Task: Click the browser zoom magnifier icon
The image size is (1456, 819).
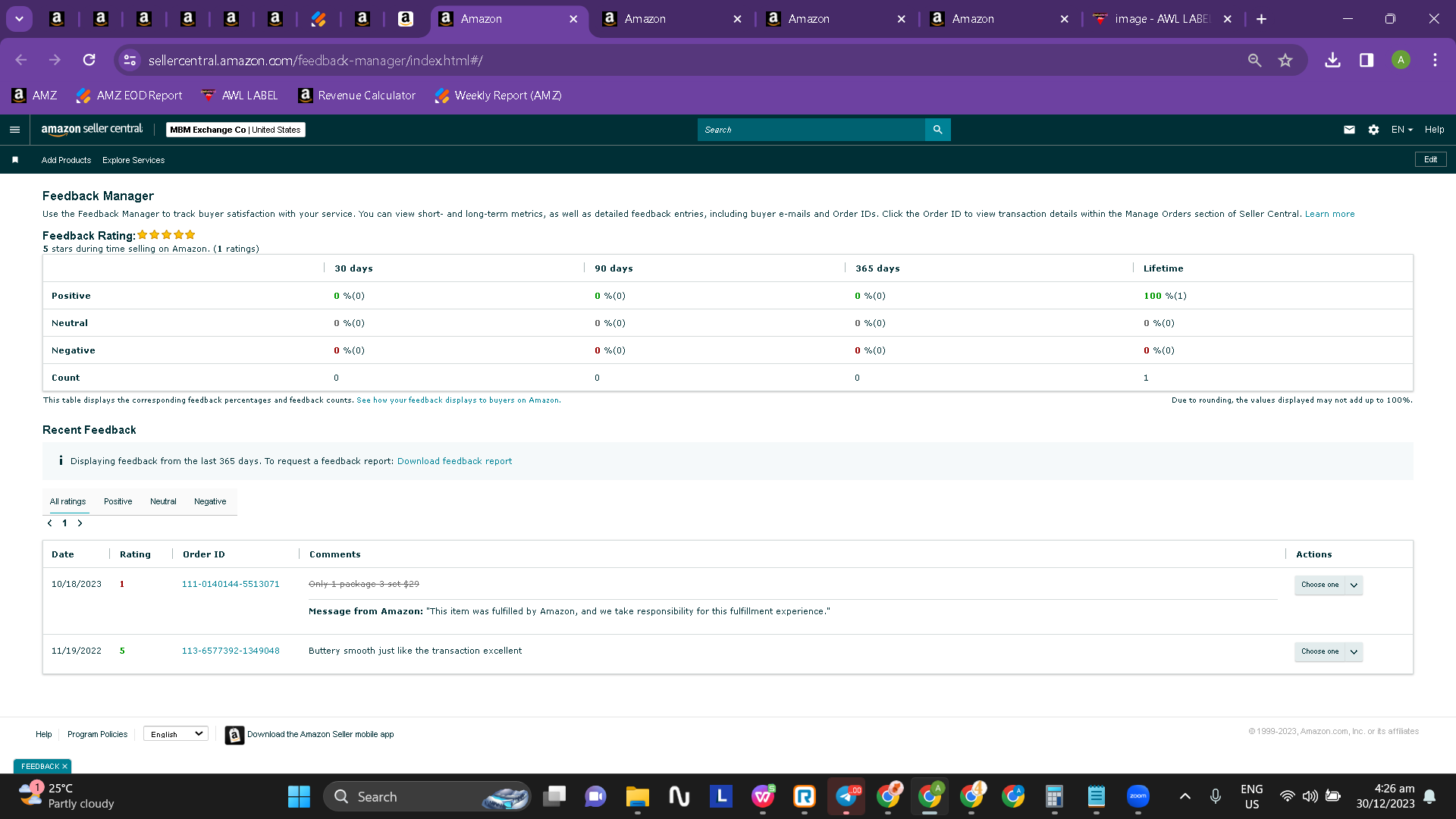Action: (x=1255, y=60)
